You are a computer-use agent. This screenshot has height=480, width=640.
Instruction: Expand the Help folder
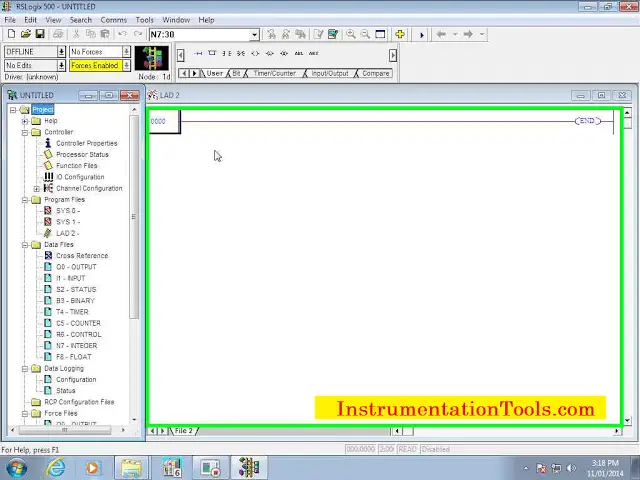25,121
